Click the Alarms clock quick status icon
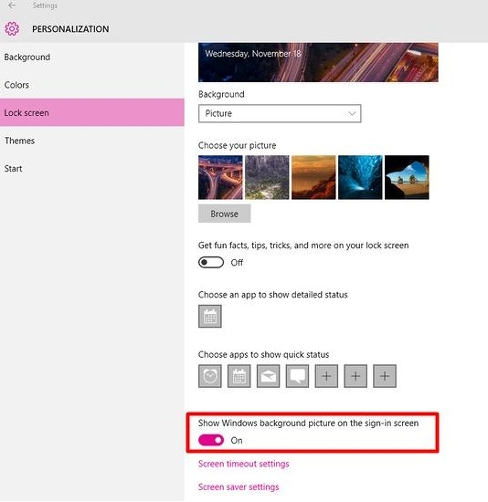 click(210, 376)
